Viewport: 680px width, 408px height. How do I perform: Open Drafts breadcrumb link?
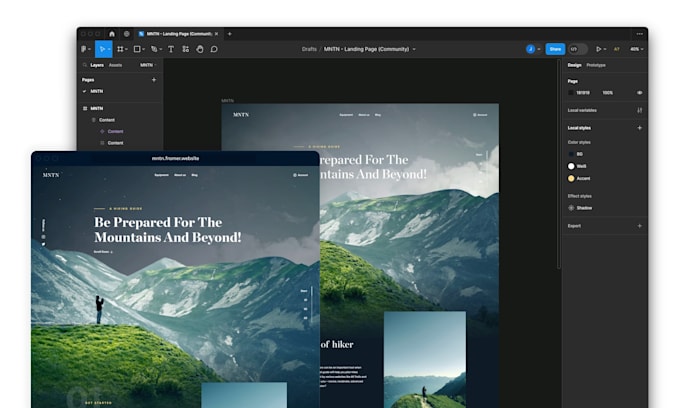(x=309, y=49)
